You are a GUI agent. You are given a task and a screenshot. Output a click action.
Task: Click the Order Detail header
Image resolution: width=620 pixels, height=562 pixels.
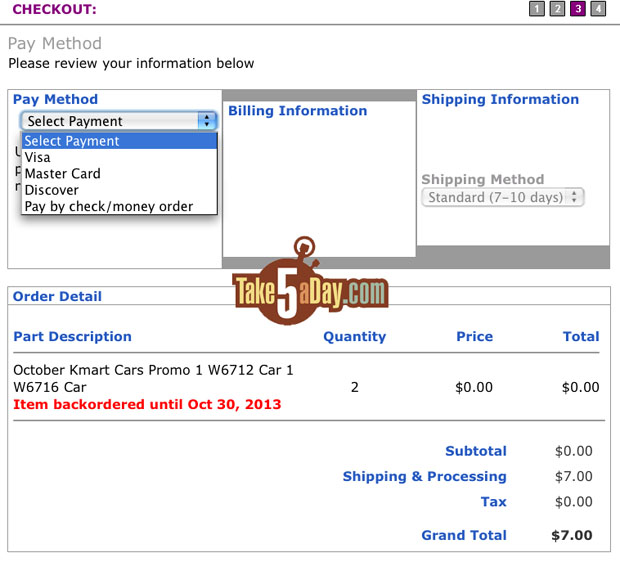tap(57, 296)
